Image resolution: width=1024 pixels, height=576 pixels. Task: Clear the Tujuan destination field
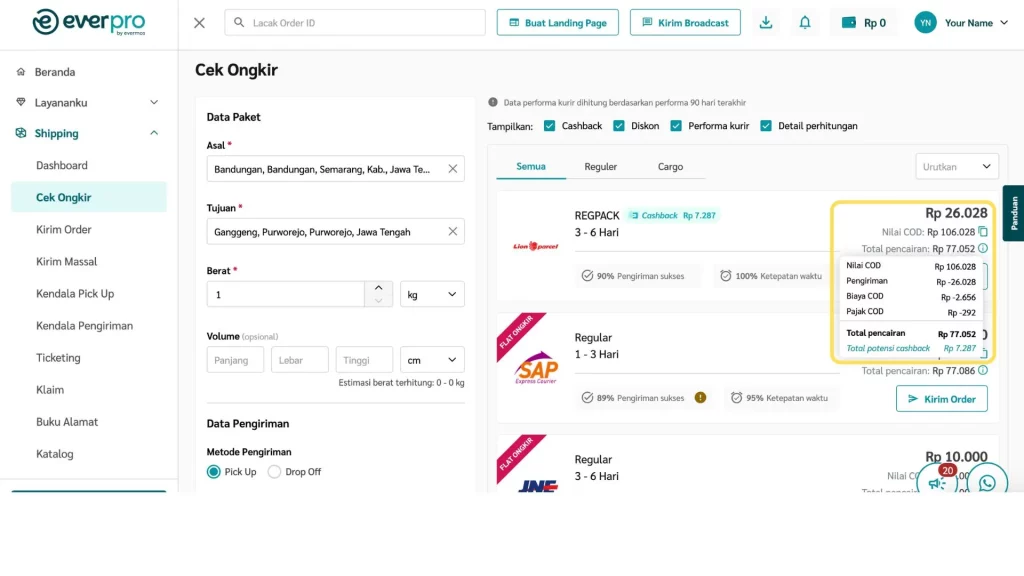452,231
